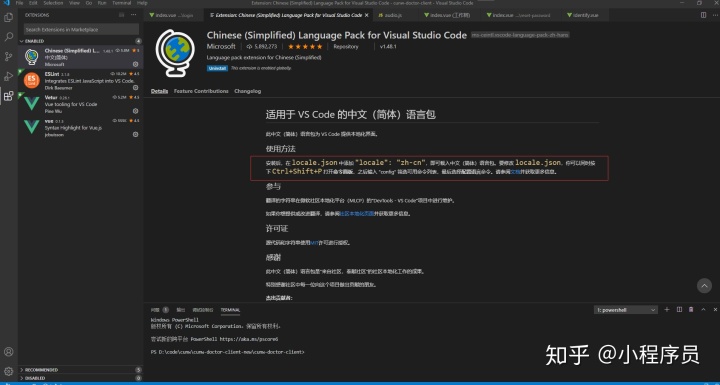Select the Extensions view icon
The width and height of the screenshot is (720, 385).
pyautogui.click(x=8, y=96)
